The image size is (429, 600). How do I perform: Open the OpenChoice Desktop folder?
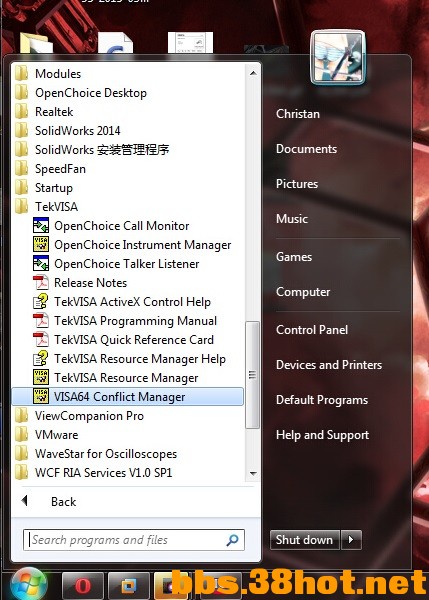[128, 93]
